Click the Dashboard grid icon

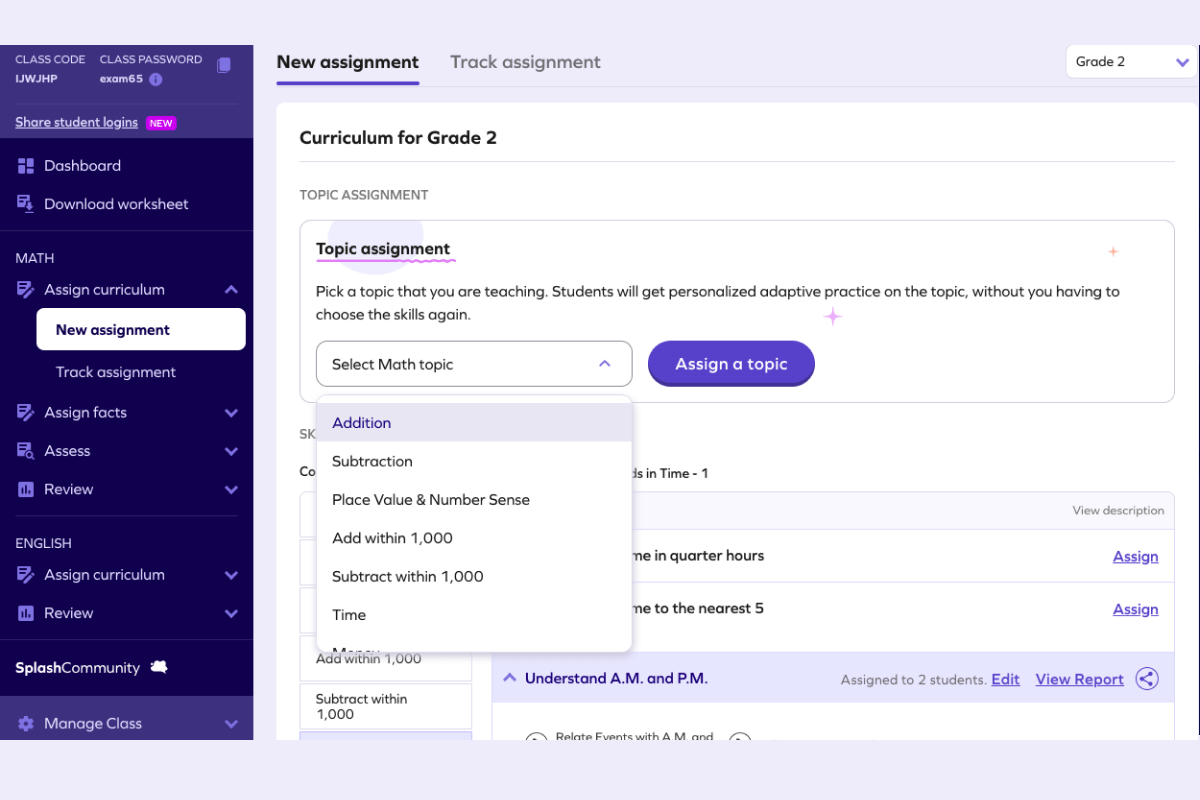pos(26,166)
